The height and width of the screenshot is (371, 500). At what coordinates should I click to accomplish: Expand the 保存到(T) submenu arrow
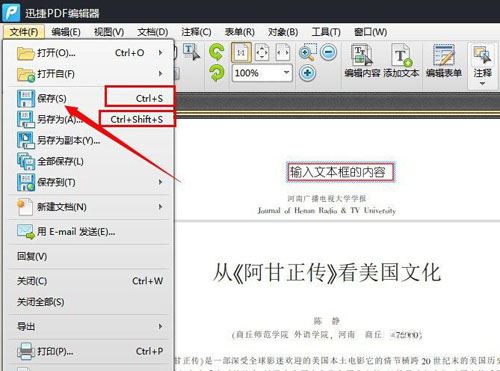(161, 182)
